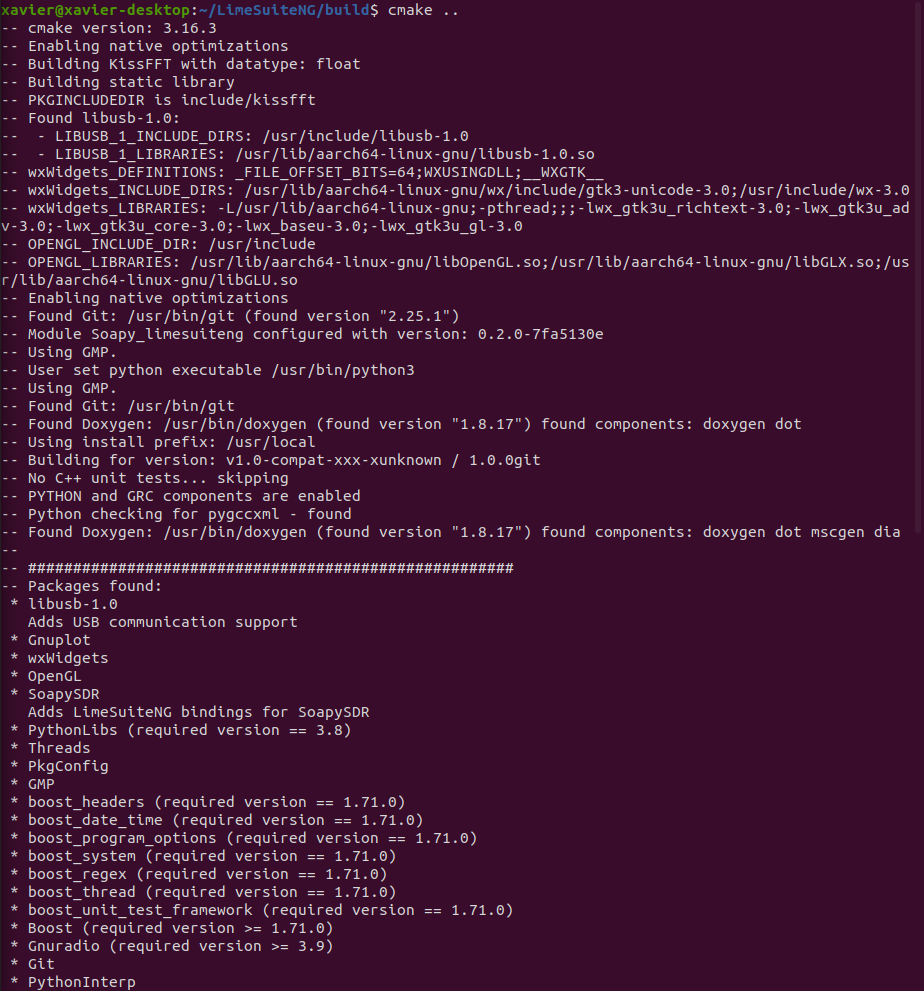Click the PythonLibs required version entry
This screenshot has width=924, height=991.
[189, 730]
